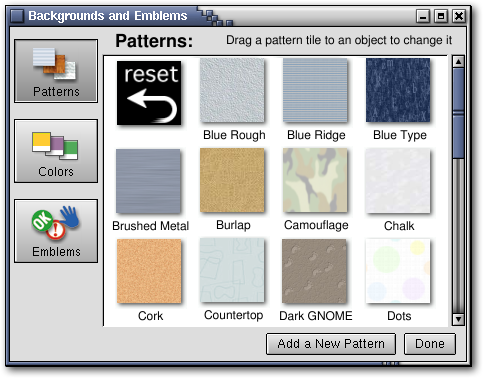Click the scrollbar down arrow
483x378 pixels.
point(459,319)
